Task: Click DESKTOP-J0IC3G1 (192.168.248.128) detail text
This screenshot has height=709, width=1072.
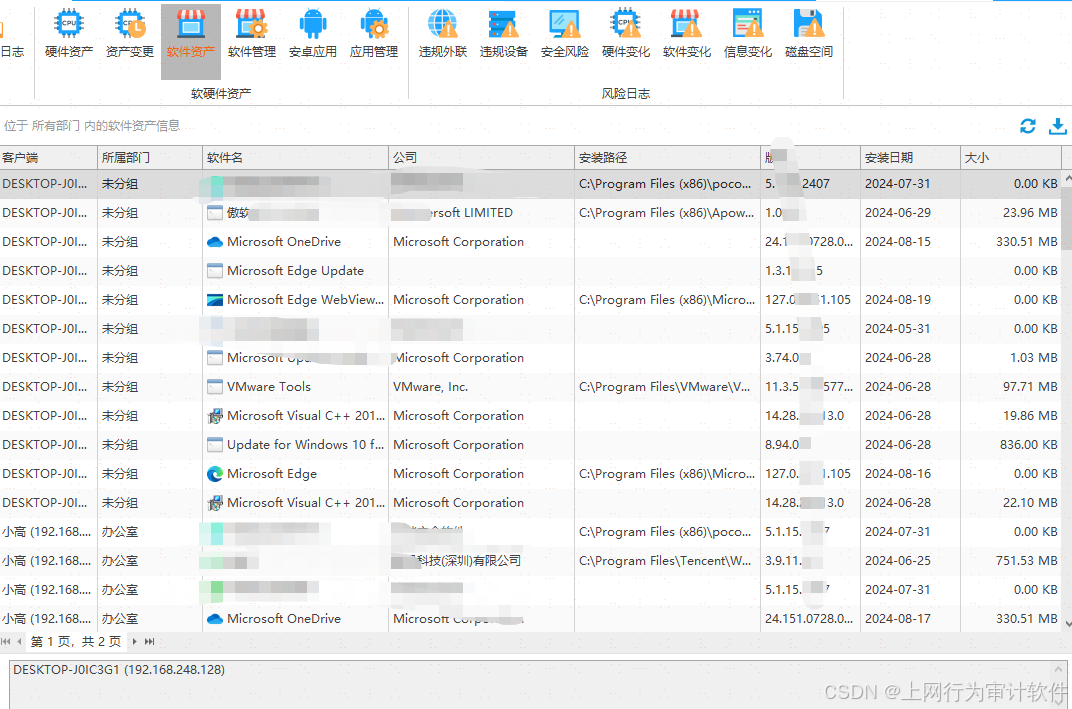Action: tap(119, 670)
